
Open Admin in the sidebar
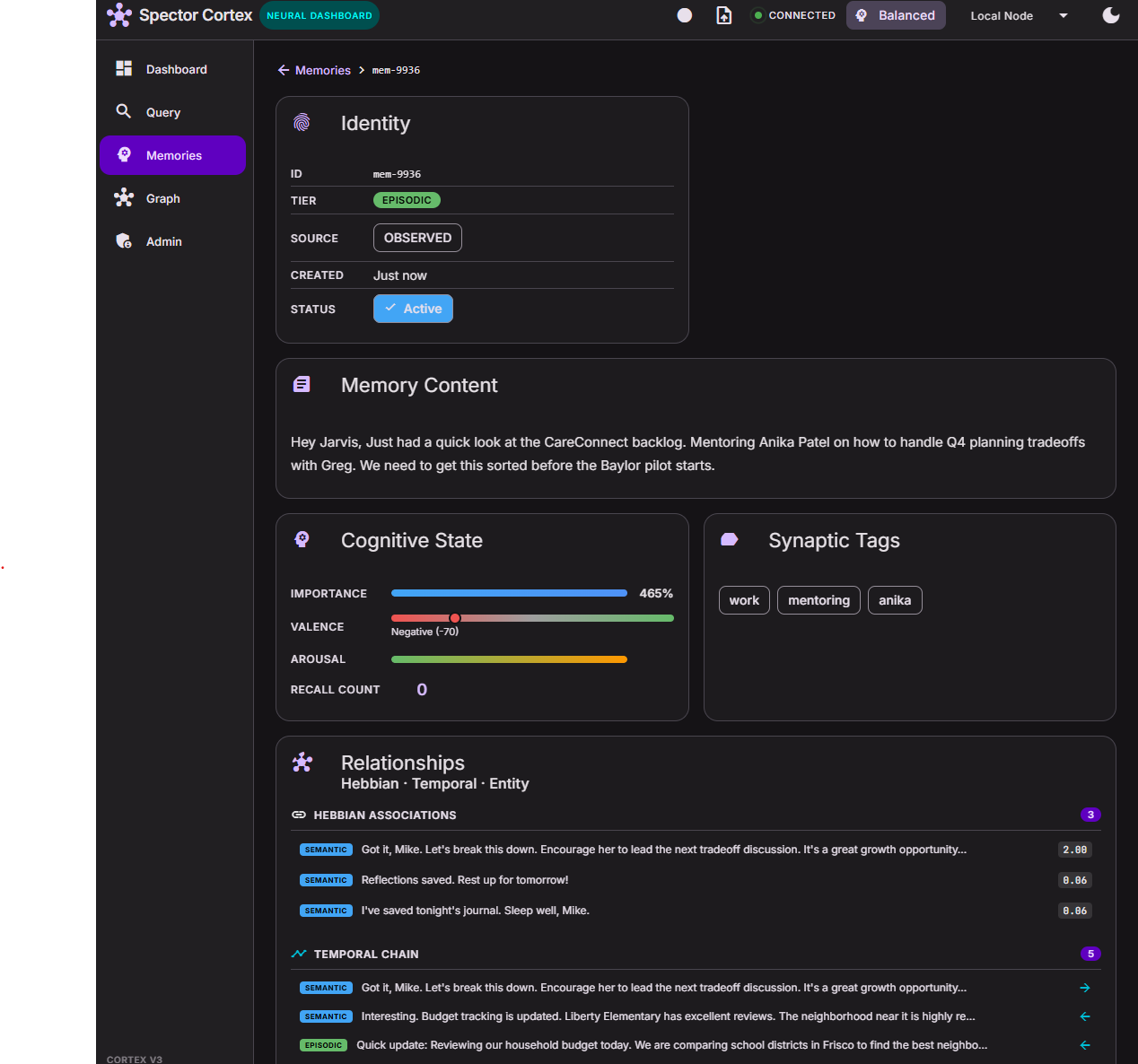pos(172,241)
